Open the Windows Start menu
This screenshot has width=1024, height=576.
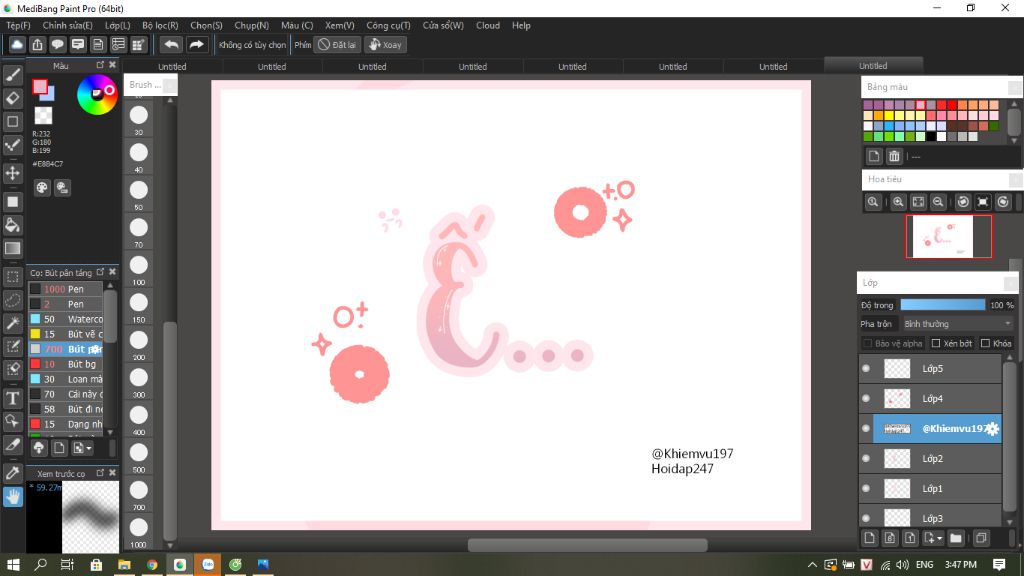click(x=13, y=565)
